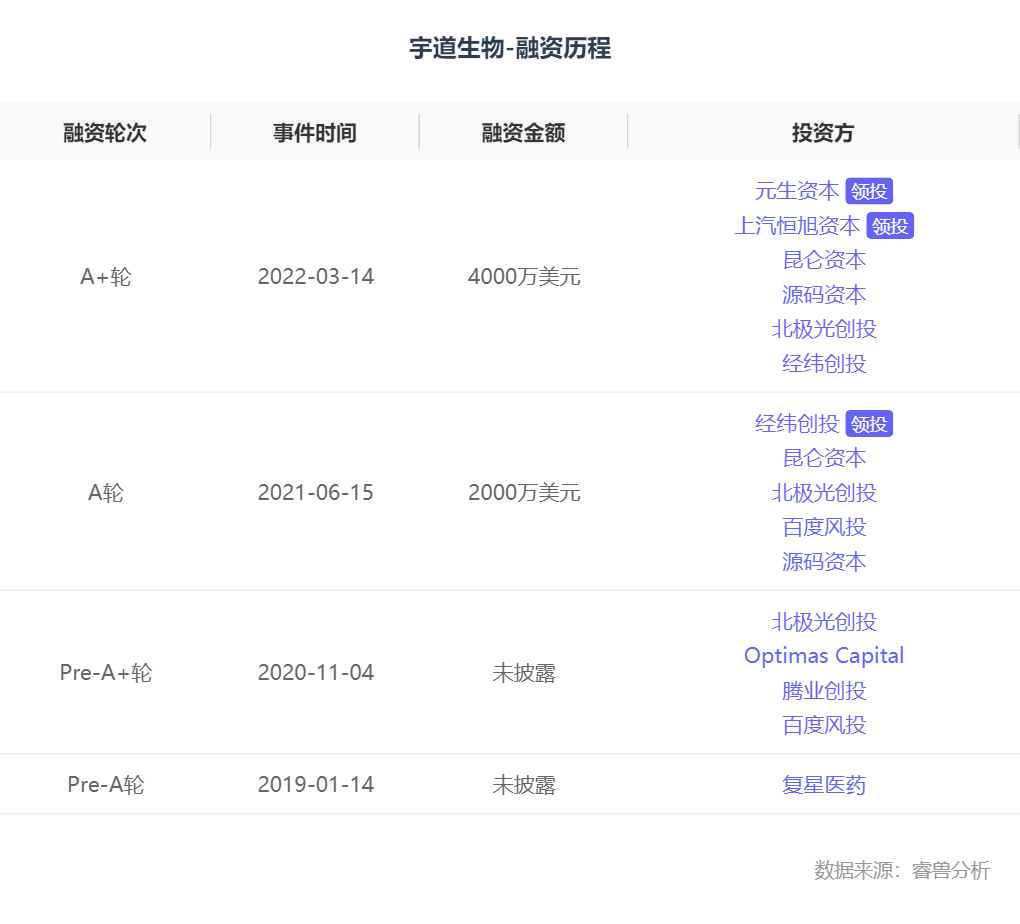The width and height of the screenshot is (1020, 924).
Task: Open the 复星医药 investor link
Action: tap(824, 785)
